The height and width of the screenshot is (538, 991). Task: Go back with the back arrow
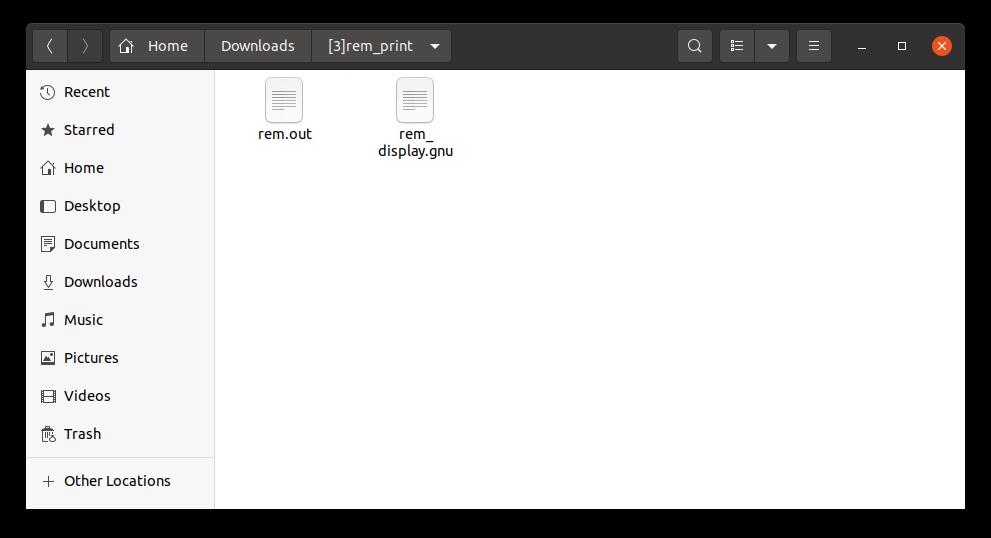[x=50, y=46]
